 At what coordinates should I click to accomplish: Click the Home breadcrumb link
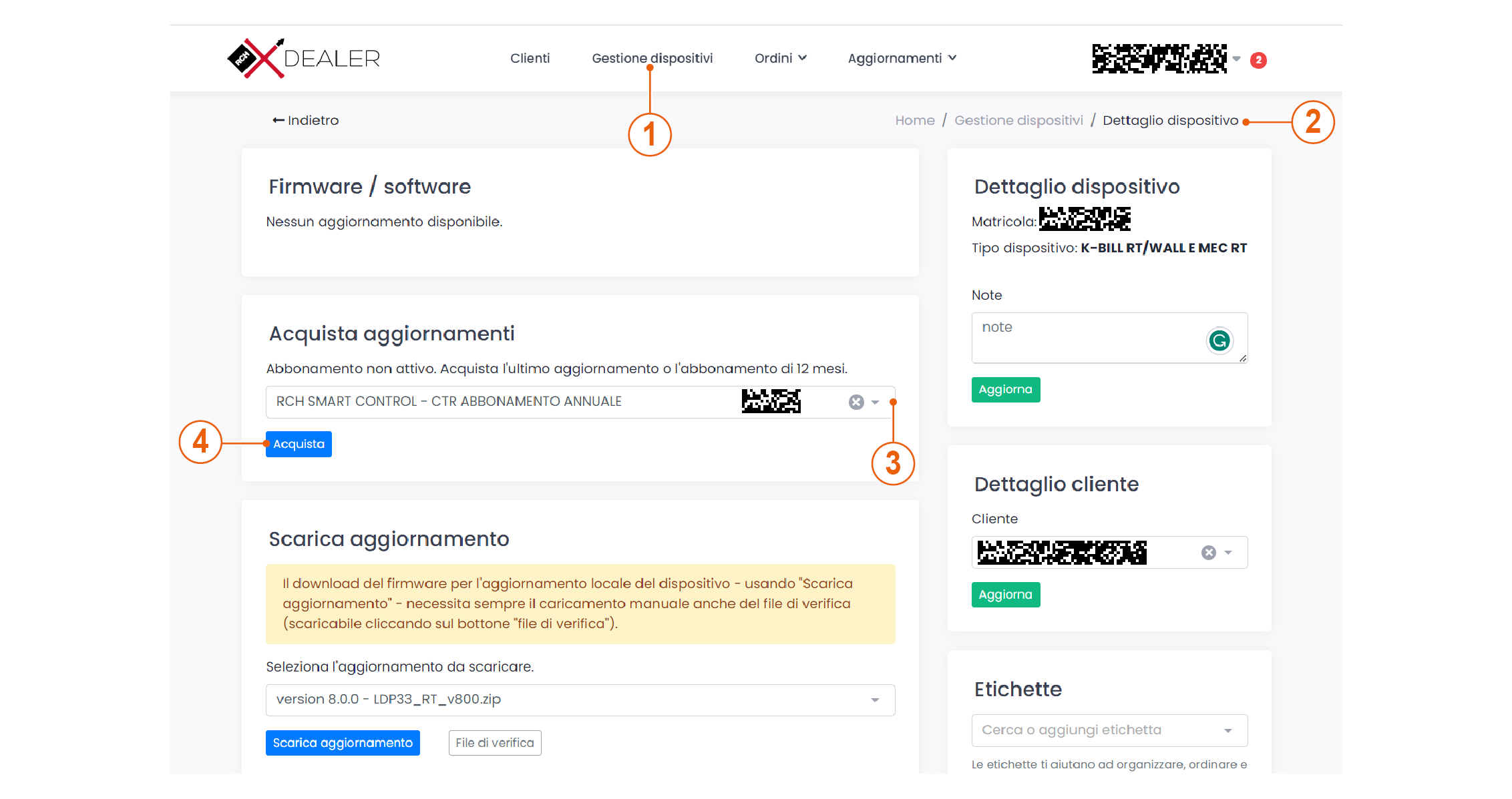click(914, 121)
